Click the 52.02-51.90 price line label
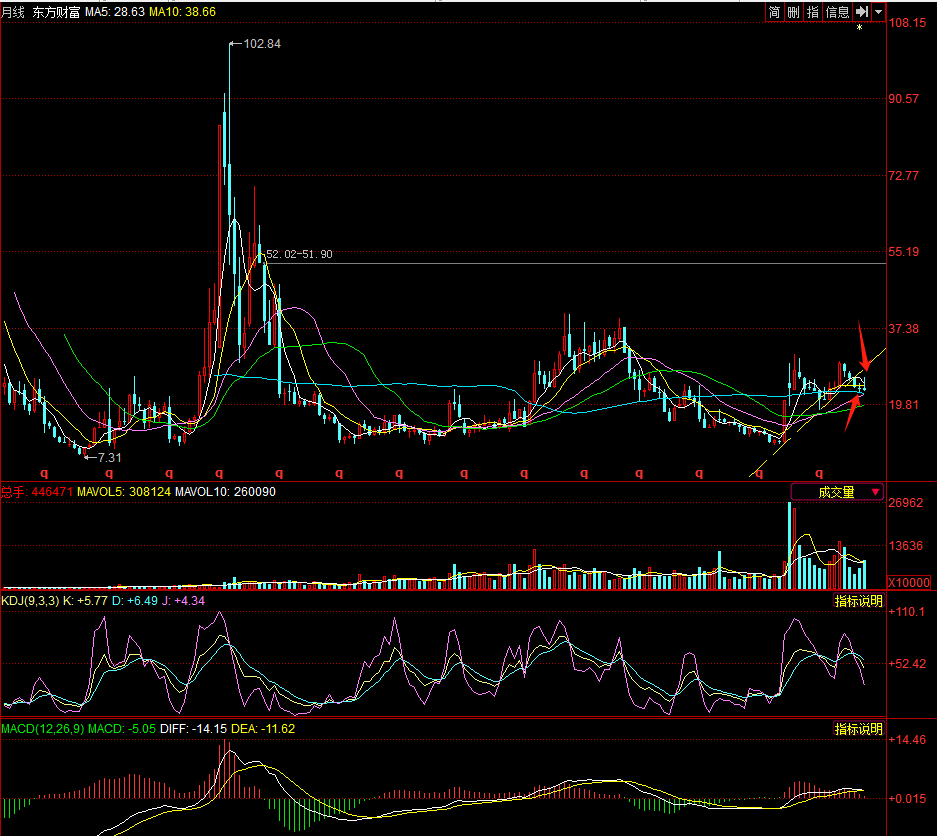 (x=299, y=255)
